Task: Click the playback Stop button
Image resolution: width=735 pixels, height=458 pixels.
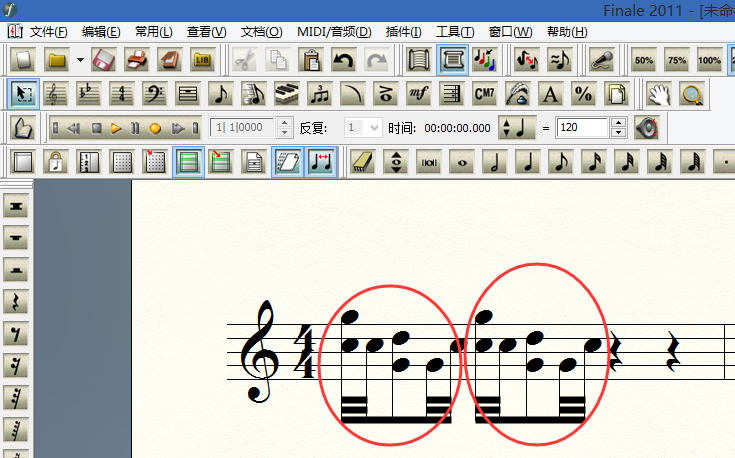Action: click(x=97, y=128)
